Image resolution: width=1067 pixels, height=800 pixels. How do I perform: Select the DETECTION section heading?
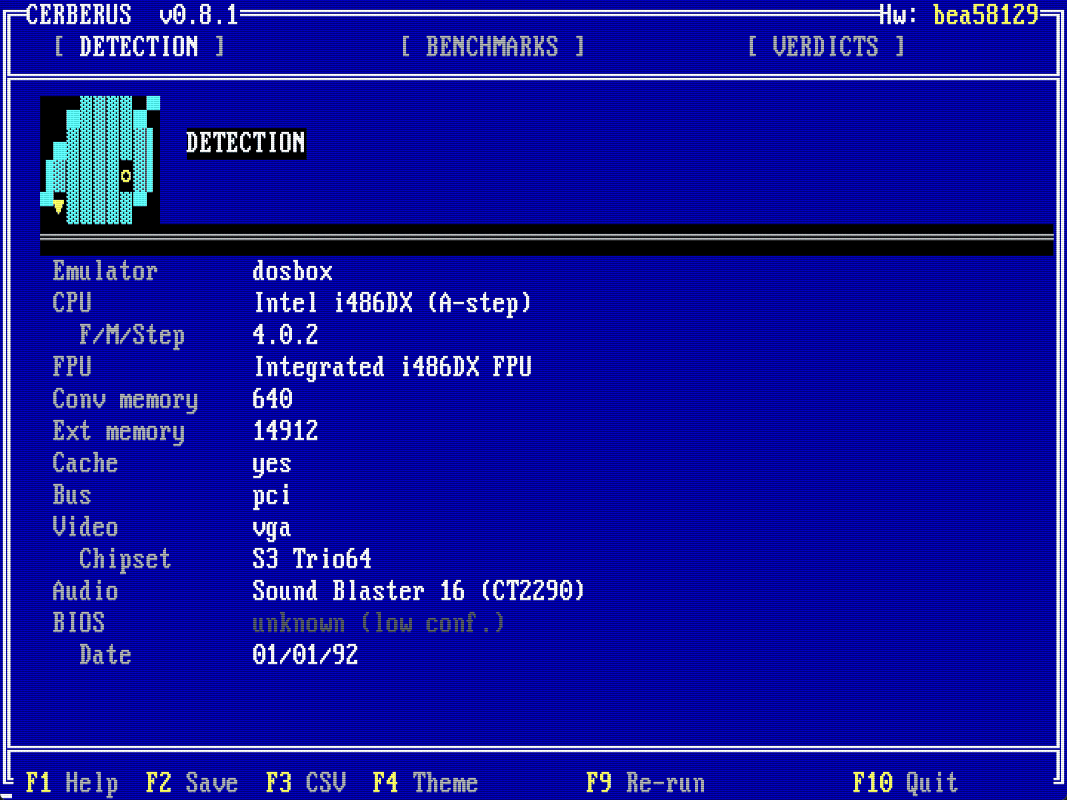click(x=246, y=143)
